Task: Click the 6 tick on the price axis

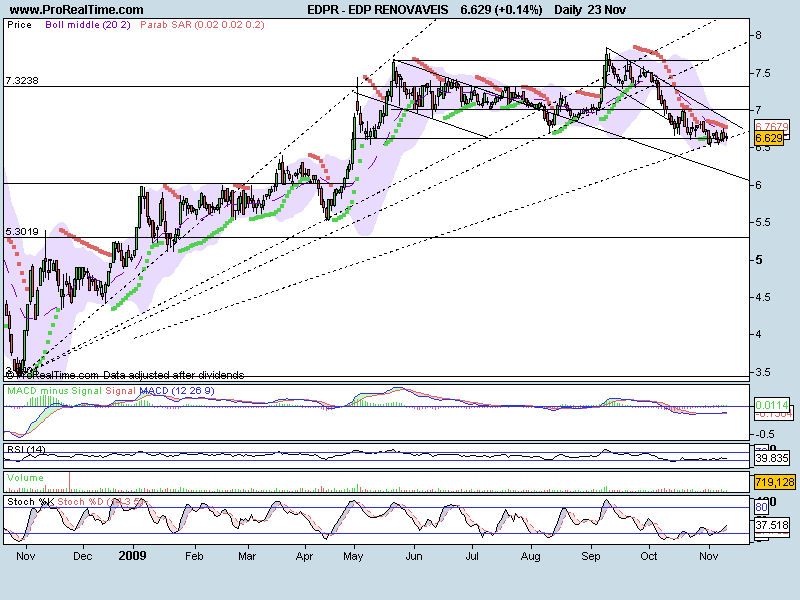Action: coord(759,185)
